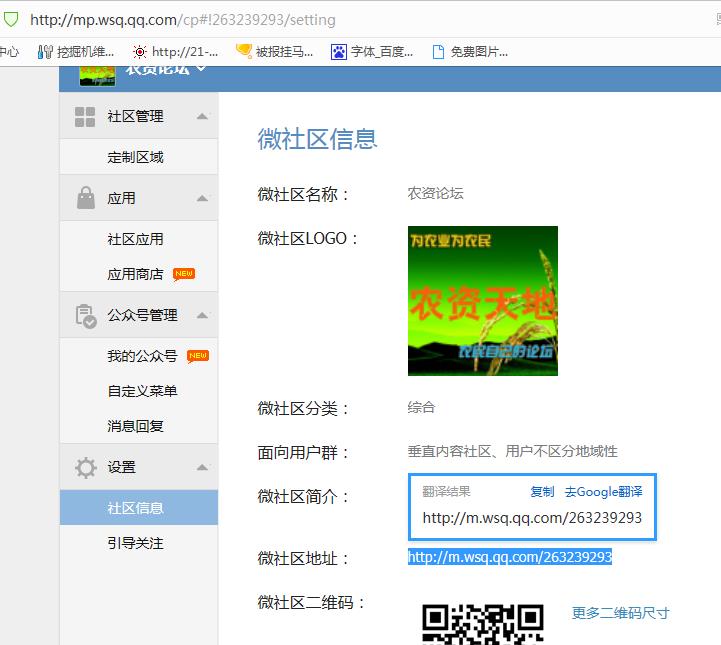Open 消息回复 menu item
Viewport: 721px width, 645px height.
(x=135, y=426)
